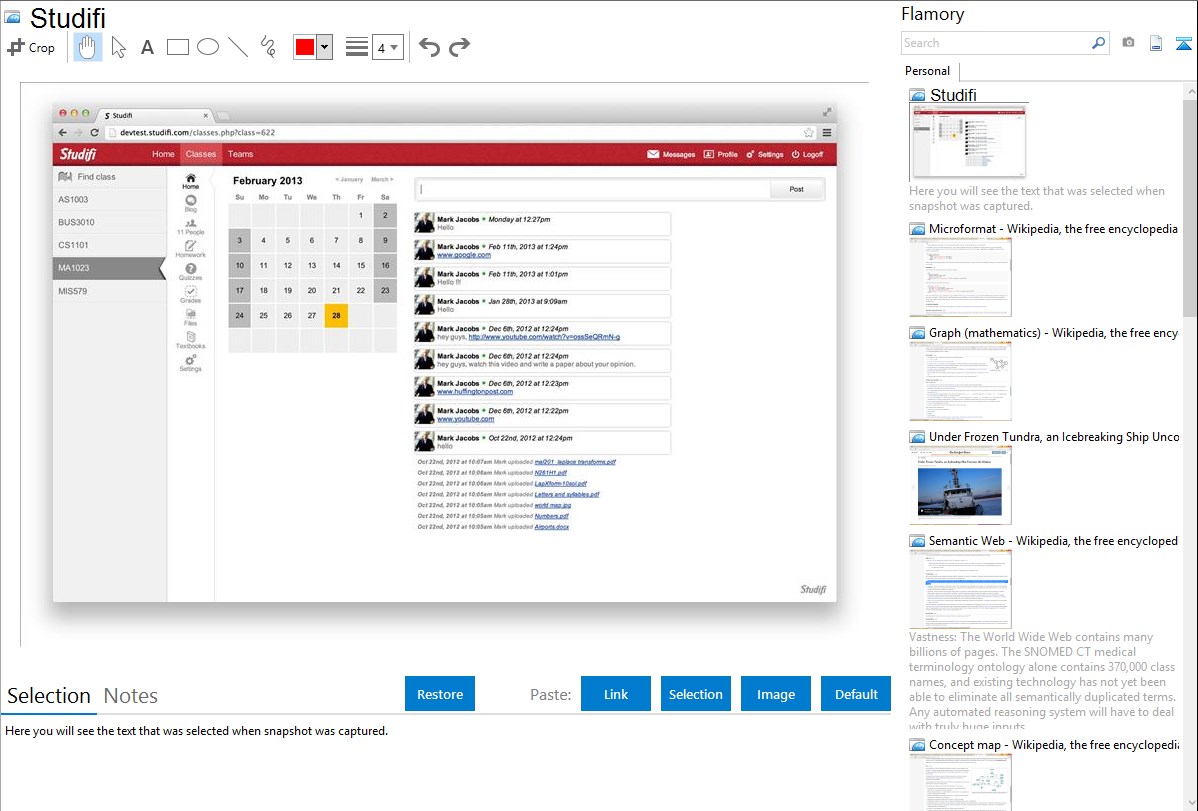Open the Semantic Web snapshot thumbnail
Viewport: 1198px width, 811px height.
pos(960,588)
